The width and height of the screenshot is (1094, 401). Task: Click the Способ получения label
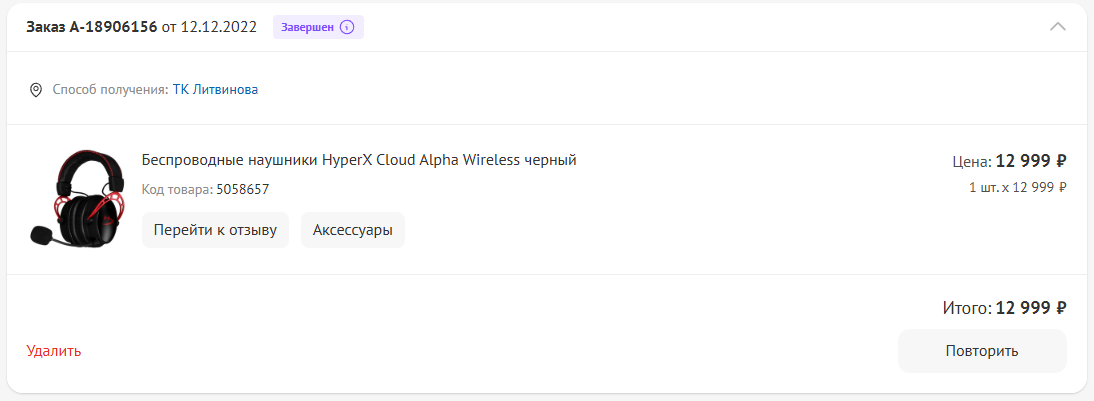point(110,90)
